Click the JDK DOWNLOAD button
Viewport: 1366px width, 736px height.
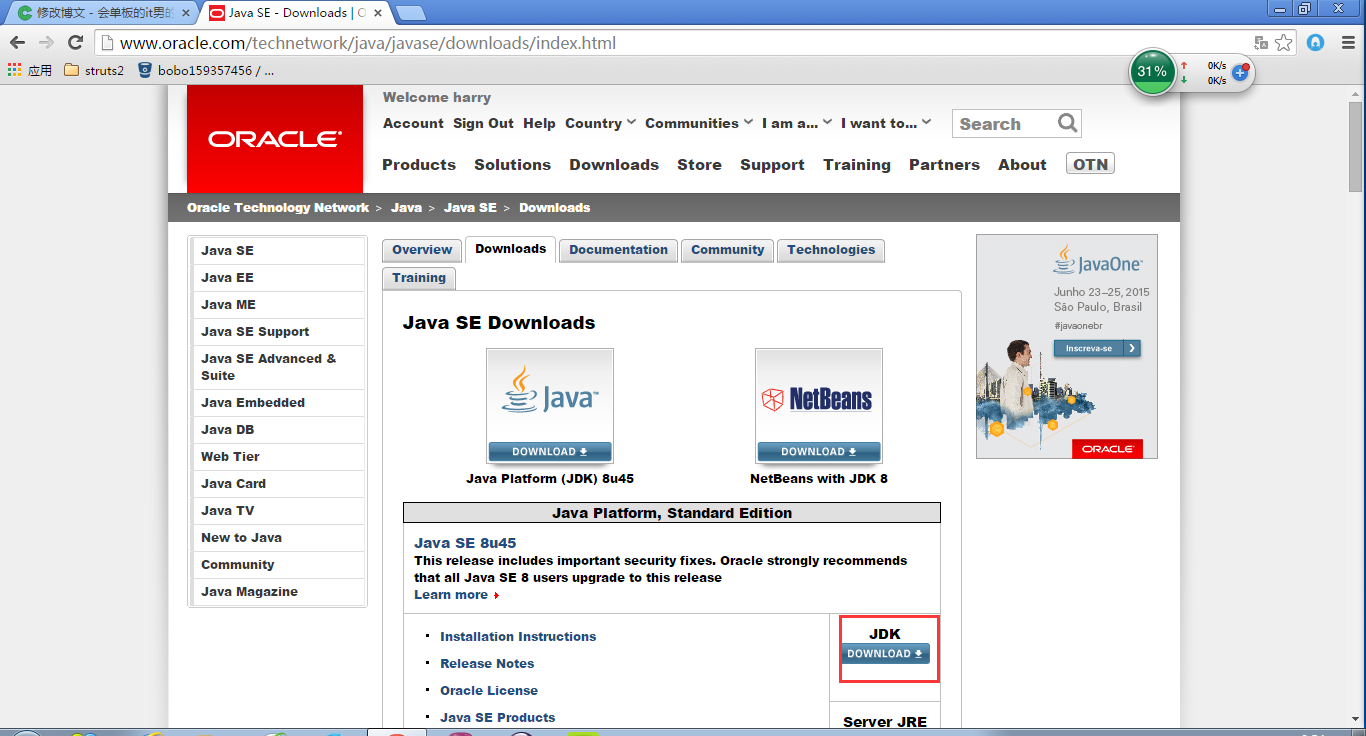point(885,654)
